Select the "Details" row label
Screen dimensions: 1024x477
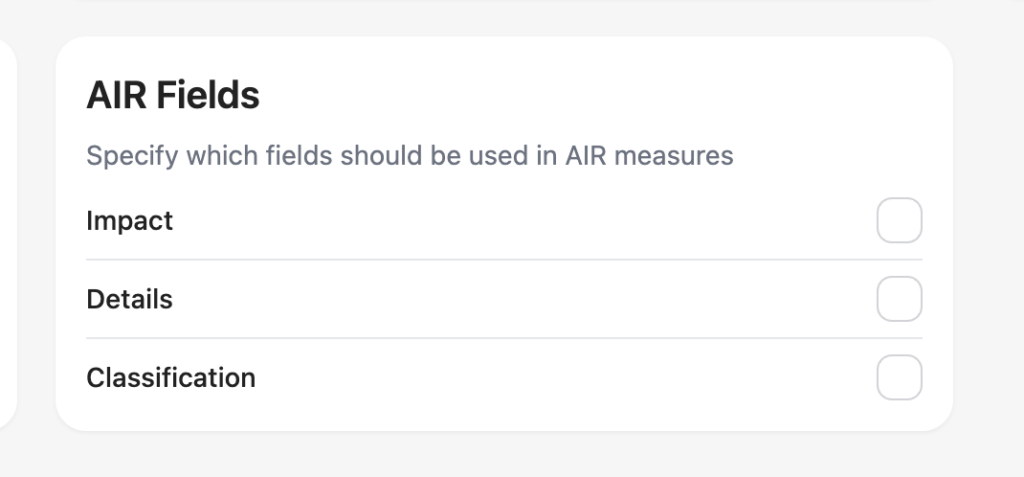pos(130,299)
